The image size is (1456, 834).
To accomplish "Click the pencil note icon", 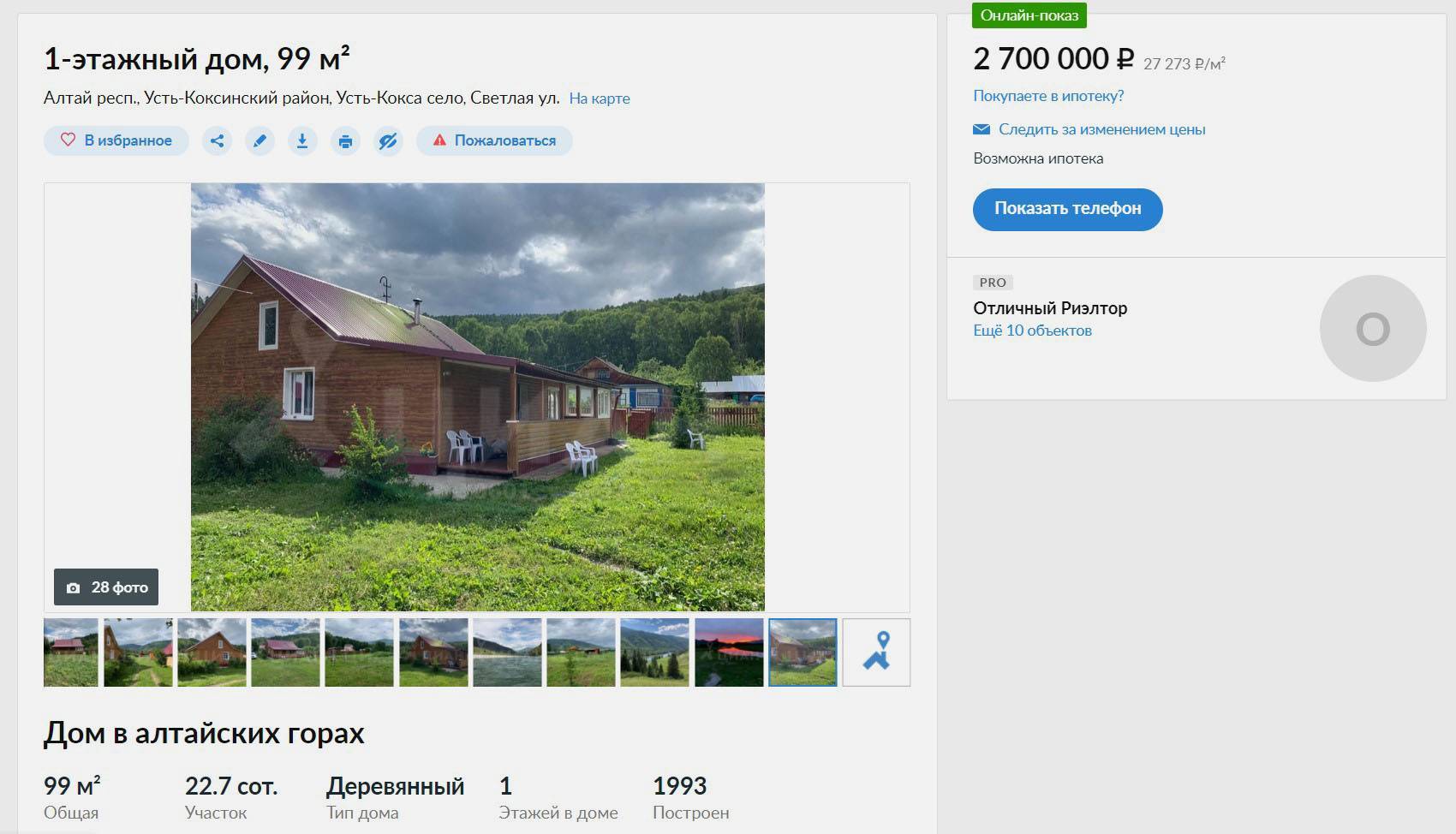I will [260, 140].
